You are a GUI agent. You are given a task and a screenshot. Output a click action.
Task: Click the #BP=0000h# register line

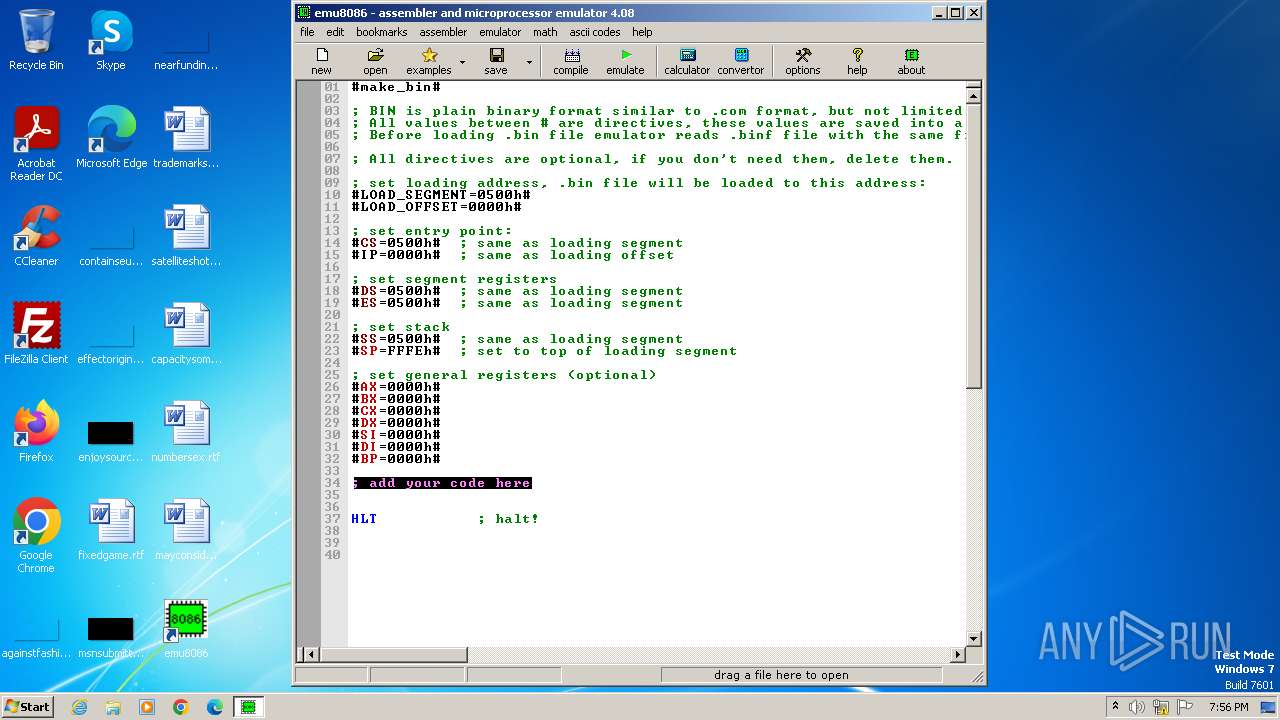point(396,459)
